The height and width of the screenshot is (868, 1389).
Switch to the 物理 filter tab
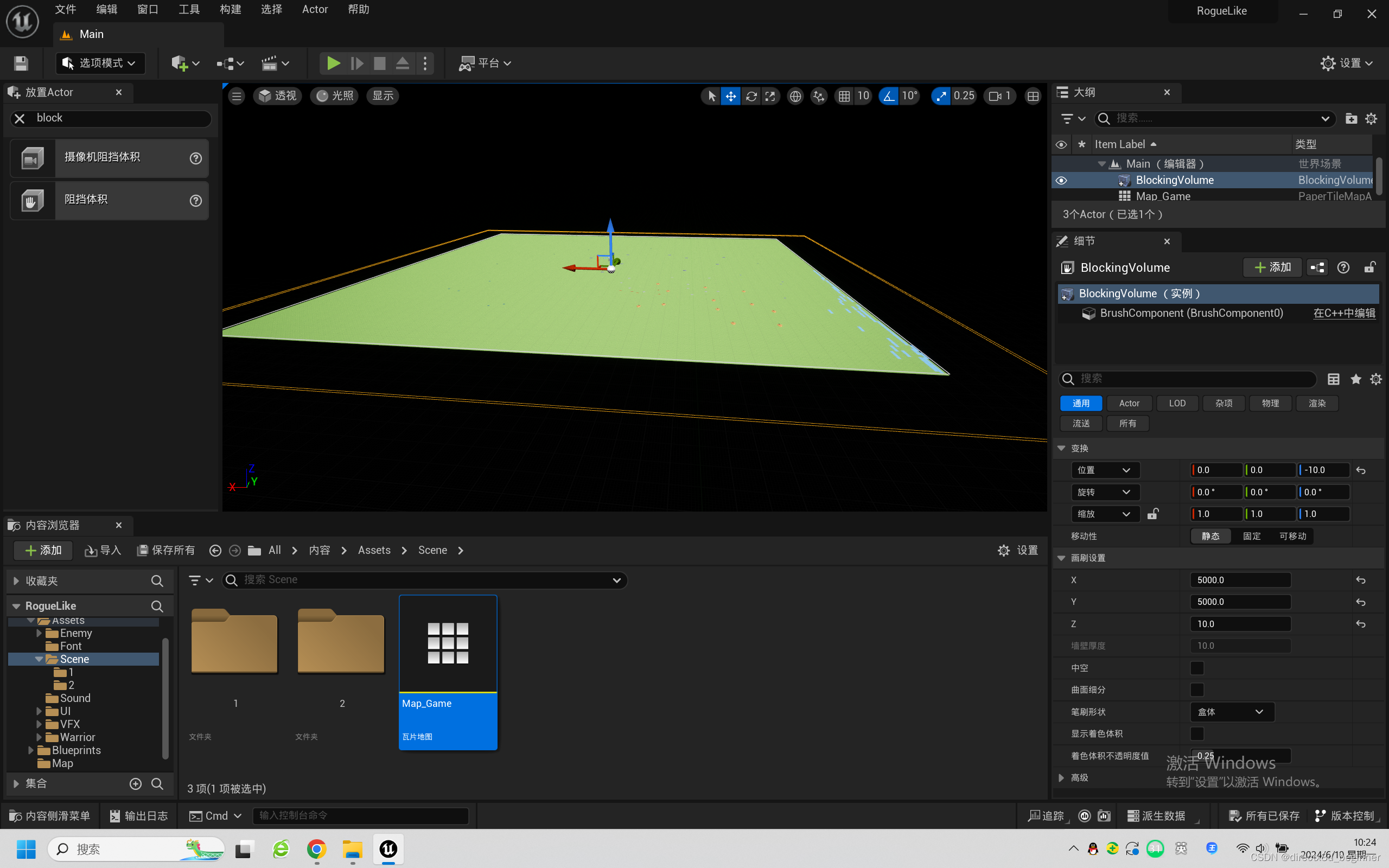pos(1270,403)
